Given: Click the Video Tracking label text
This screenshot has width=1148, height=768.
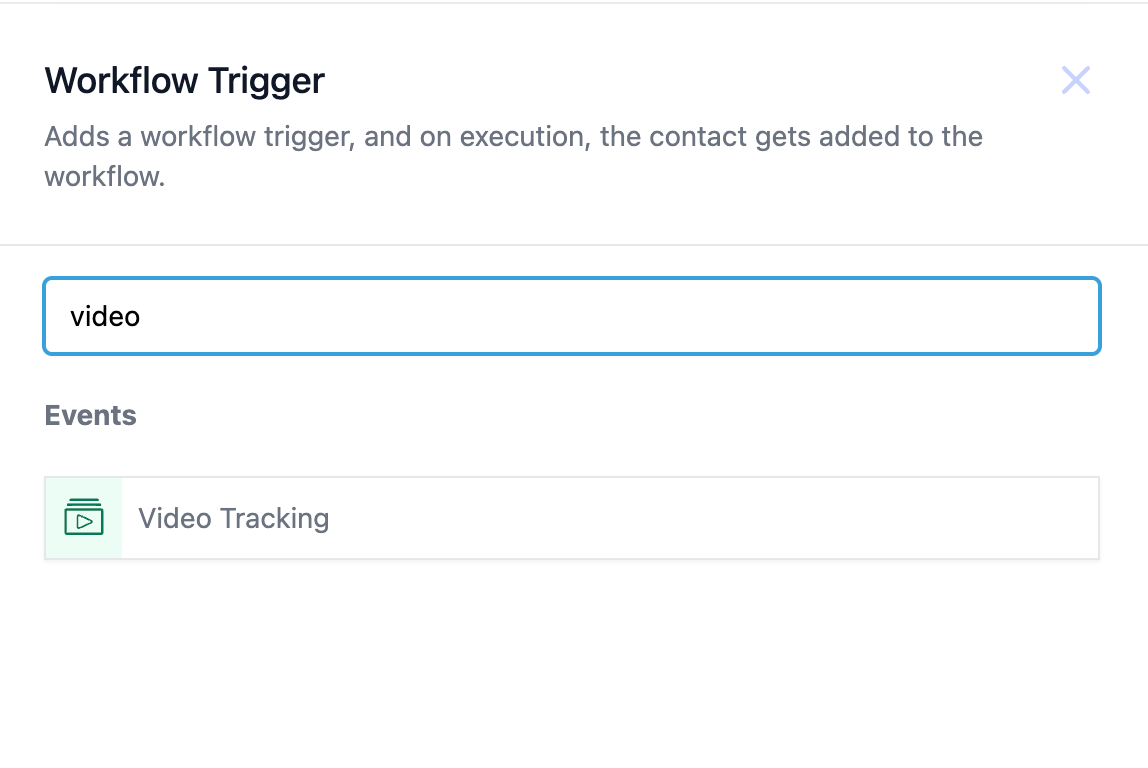Looking at the screenshot, I should coord(233,518).
